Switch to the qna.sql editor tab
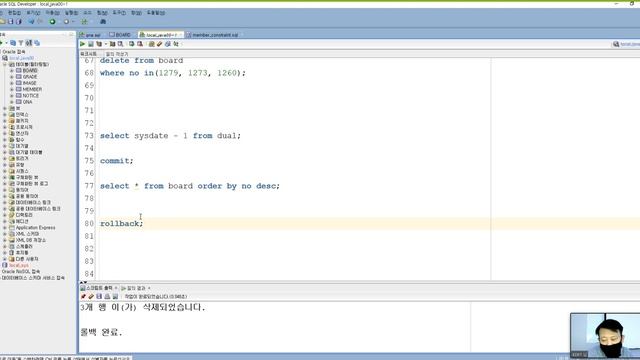Viewport: 640px width, 360px height. (x=90, y=35)
